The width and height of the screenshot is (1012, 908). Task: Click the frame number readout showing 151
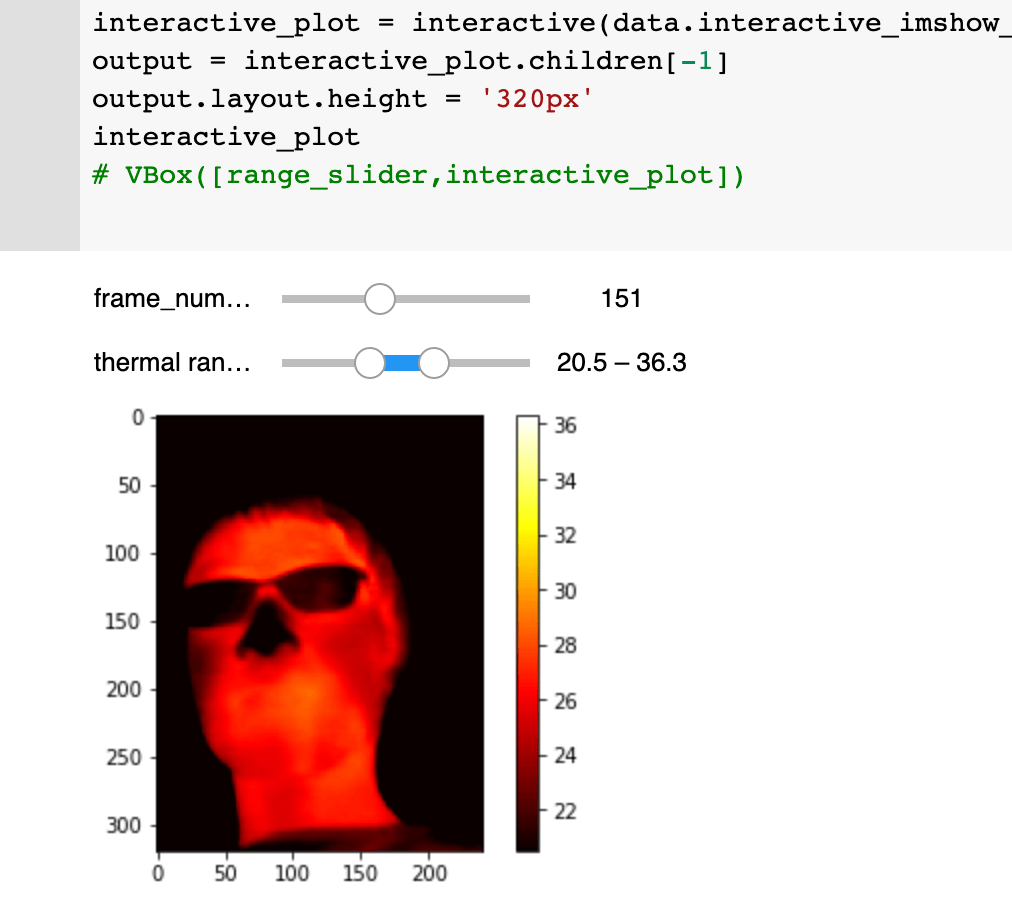click(x=621, y=298)
